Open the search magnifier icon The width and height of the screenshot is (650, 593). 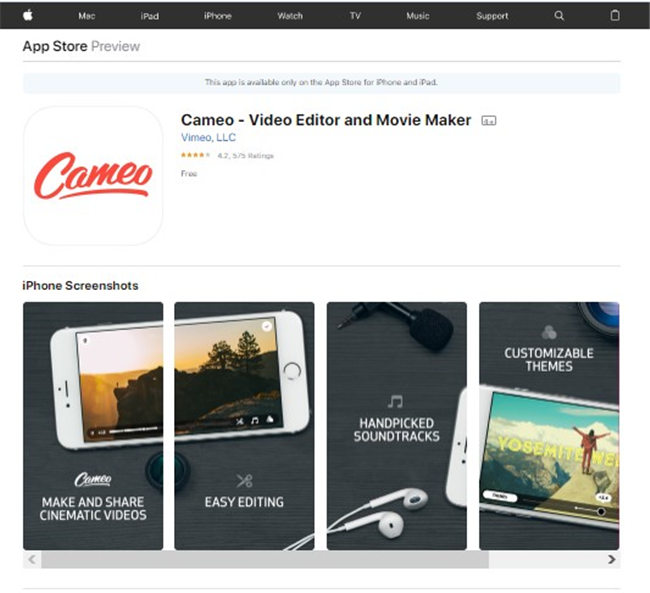tap(559, 16)
